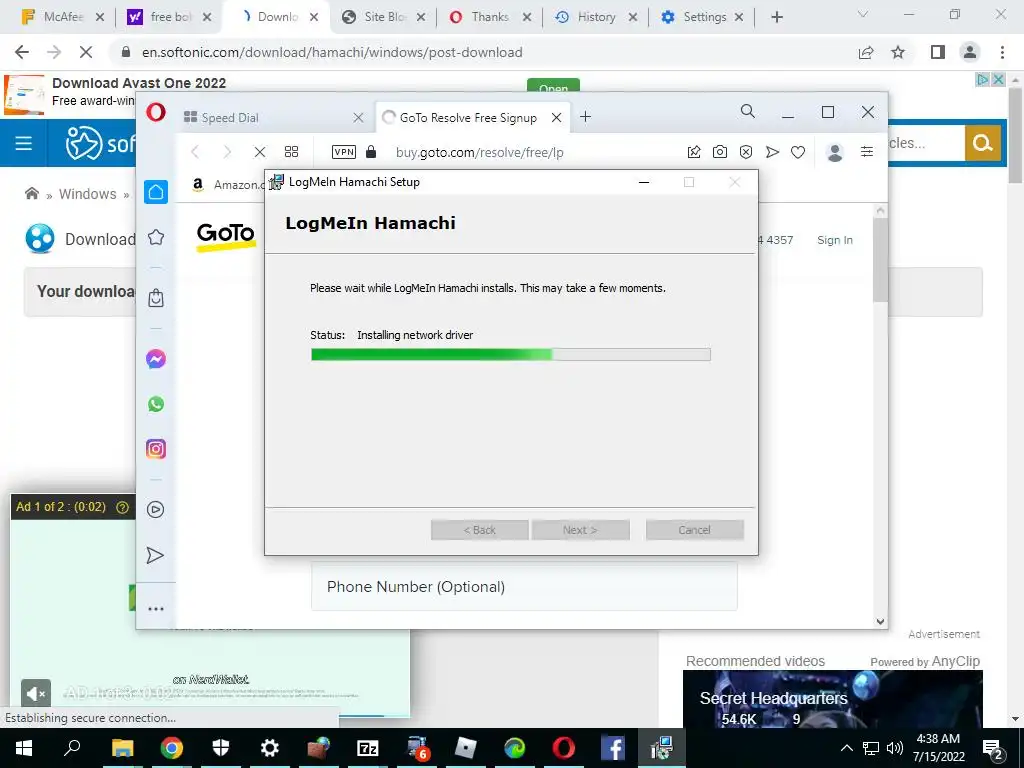Click Chrome share page icon

[866, 52]
